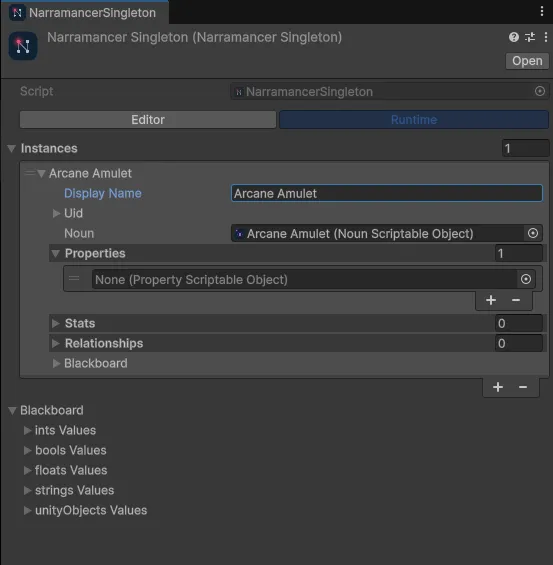The height and width of the screenshot is (565, 553).
Task: Expand bools Values
Action: (27, 450)
